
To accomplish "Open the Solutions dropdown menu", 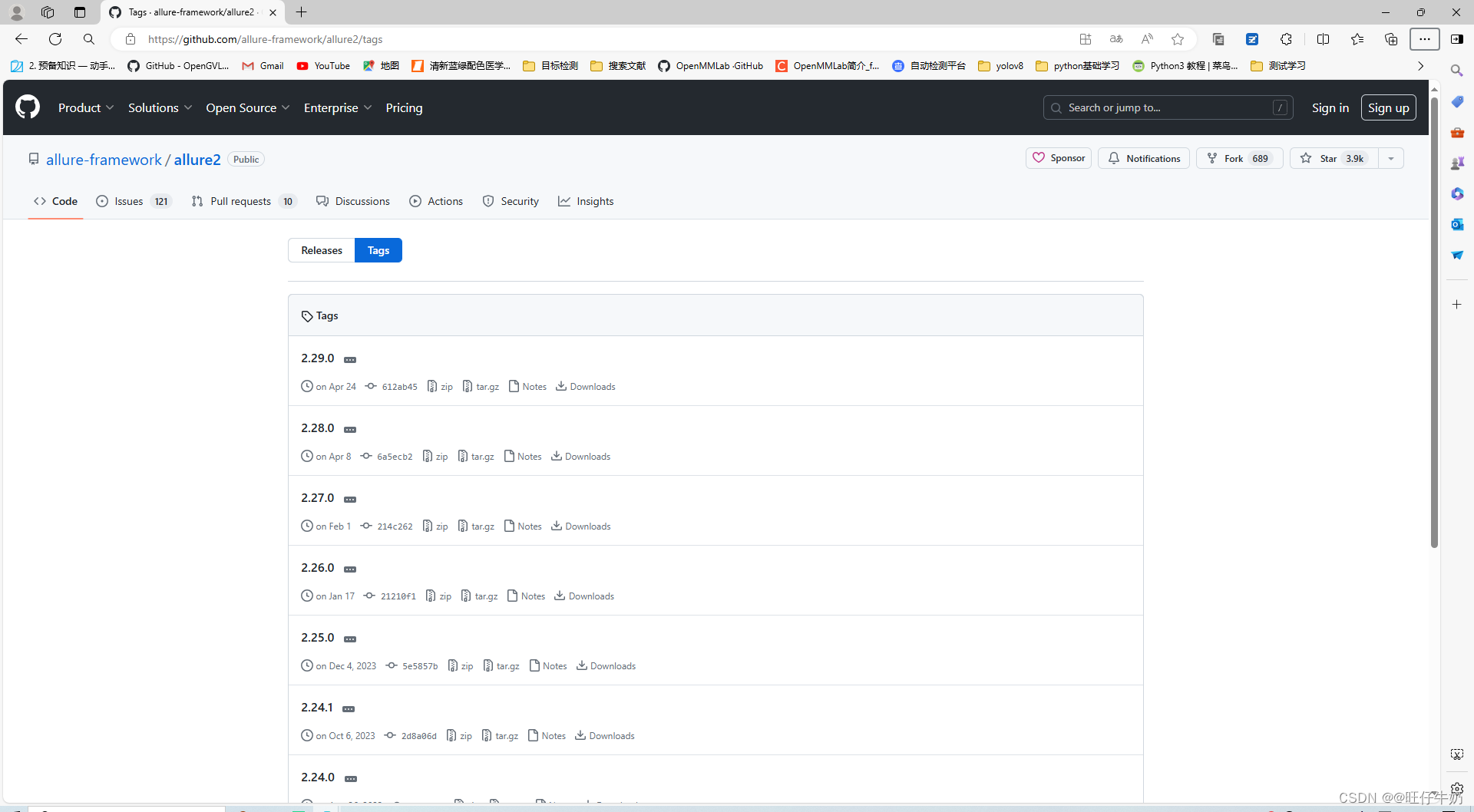I will pos(160,108).
